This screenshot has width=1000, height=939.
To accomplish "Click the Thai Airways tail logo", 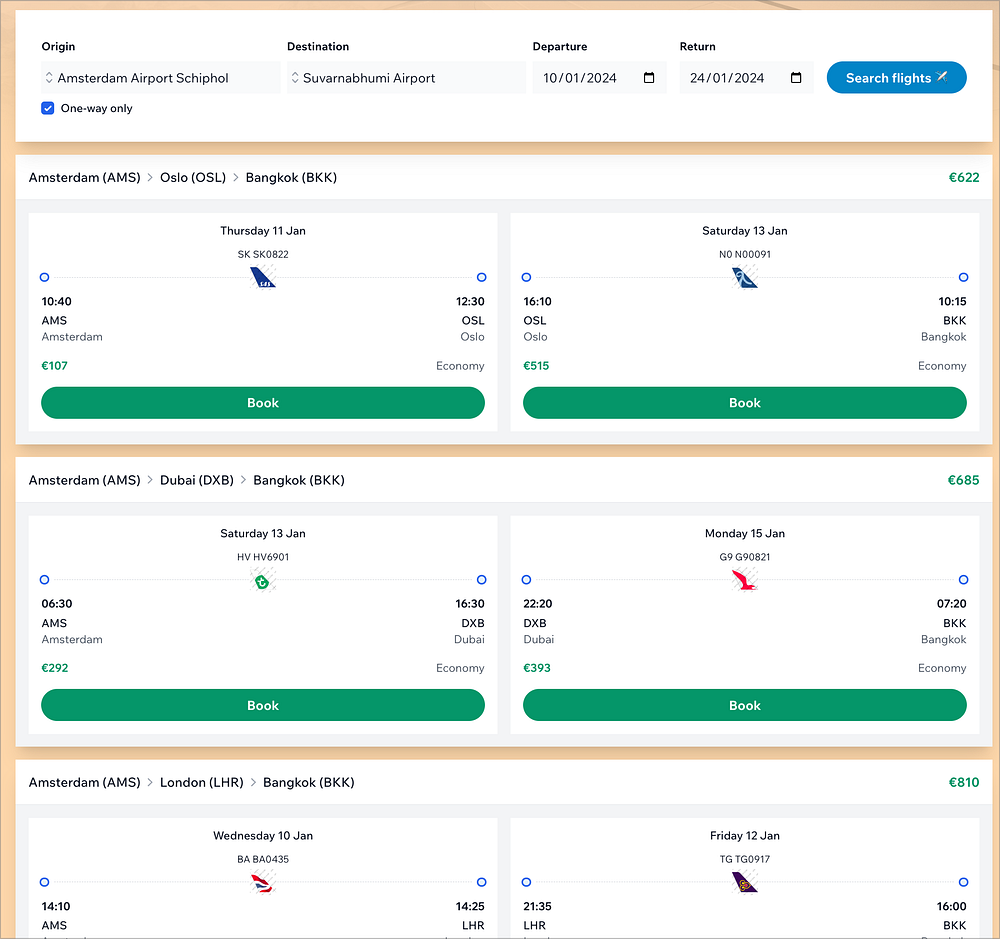I will 745,883.
